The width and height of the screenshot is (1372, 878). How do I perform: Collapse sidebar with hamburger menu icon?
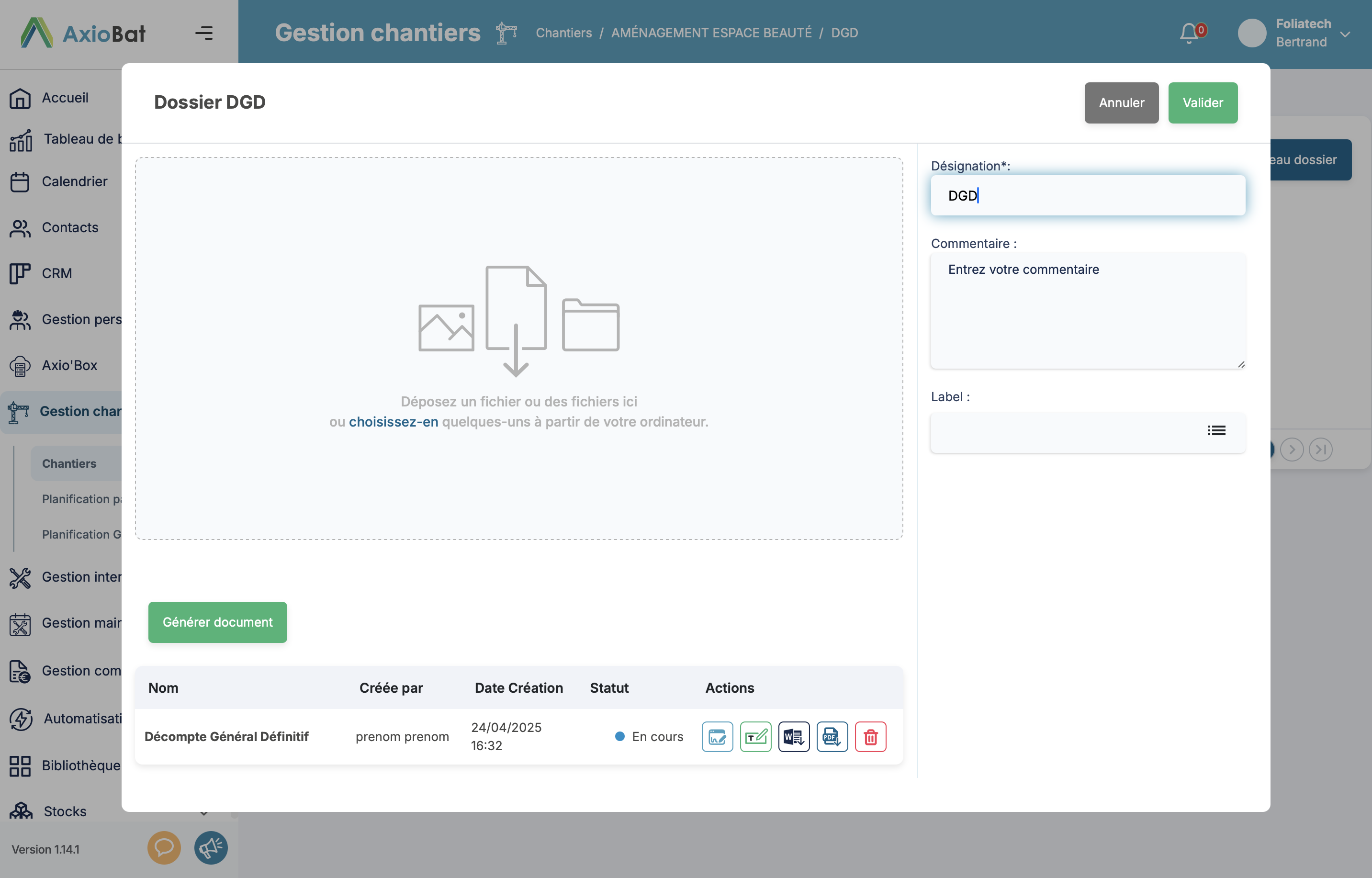(x=204, y=33)
